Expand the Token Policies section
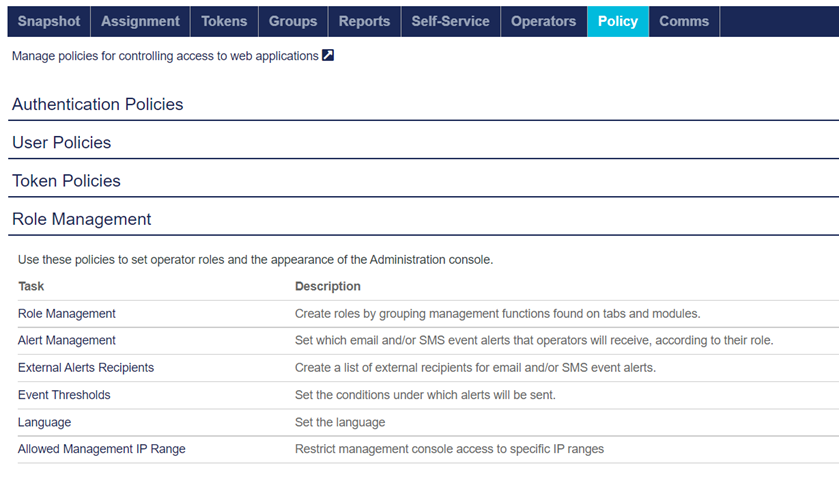The width and height of the screenshot is (839, 477). (66, 181)
